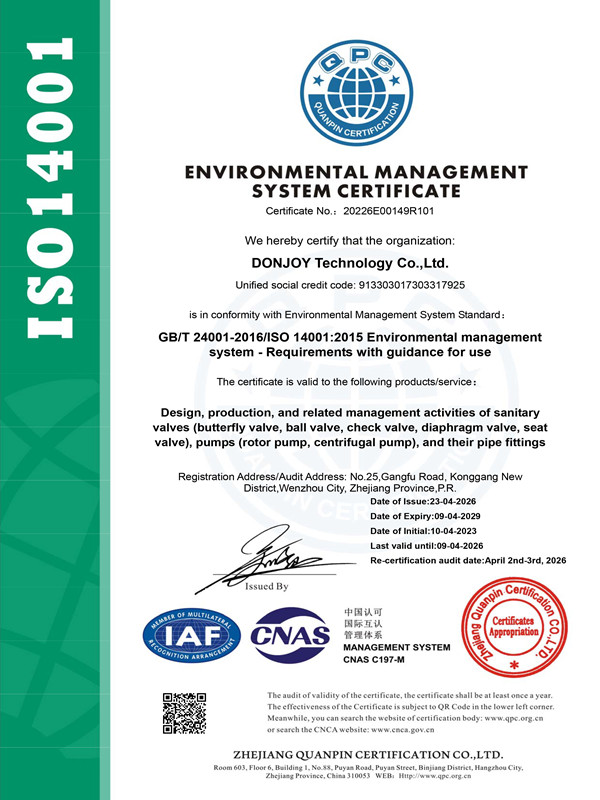Click 'Certificates Appropriation' inside the red seal
This screenshot has width=600, height=800.
[x=513, y=627]
